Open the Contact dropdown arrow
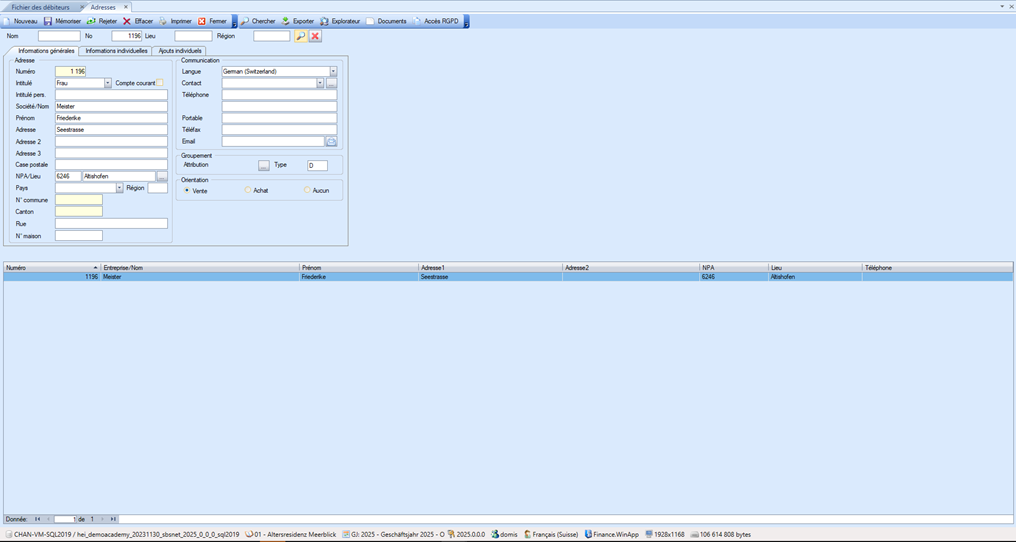Viewport: 1016px width, 542px height. tap(320, 83)
